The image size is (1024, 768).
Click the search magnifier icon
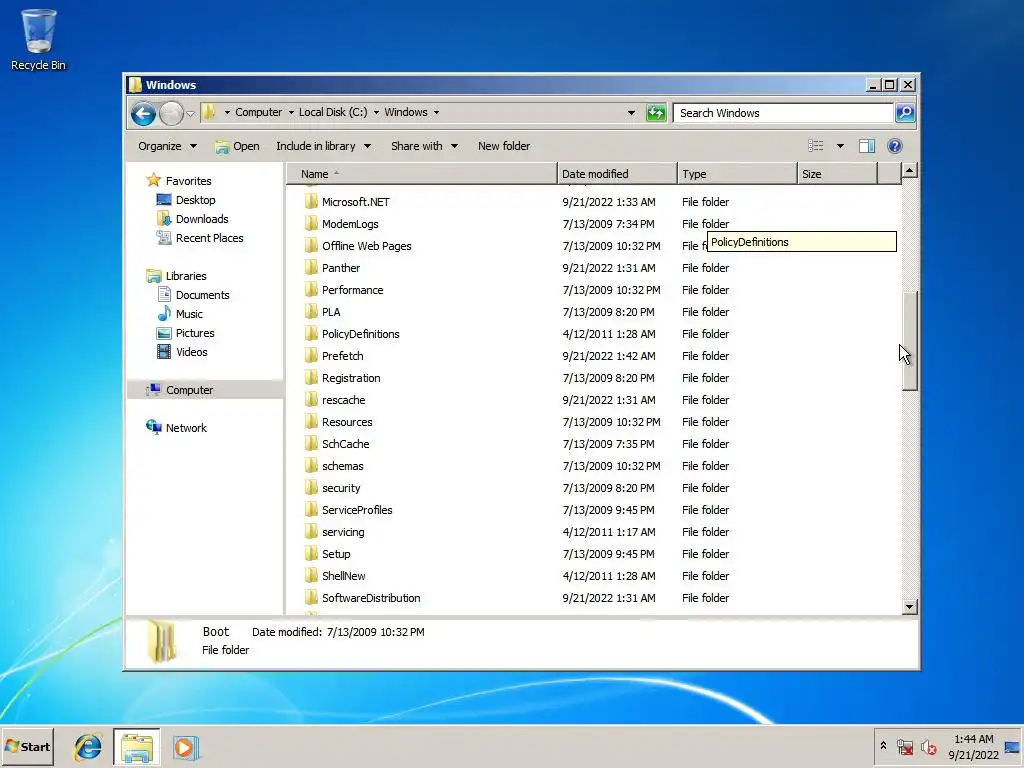(905, 113)
